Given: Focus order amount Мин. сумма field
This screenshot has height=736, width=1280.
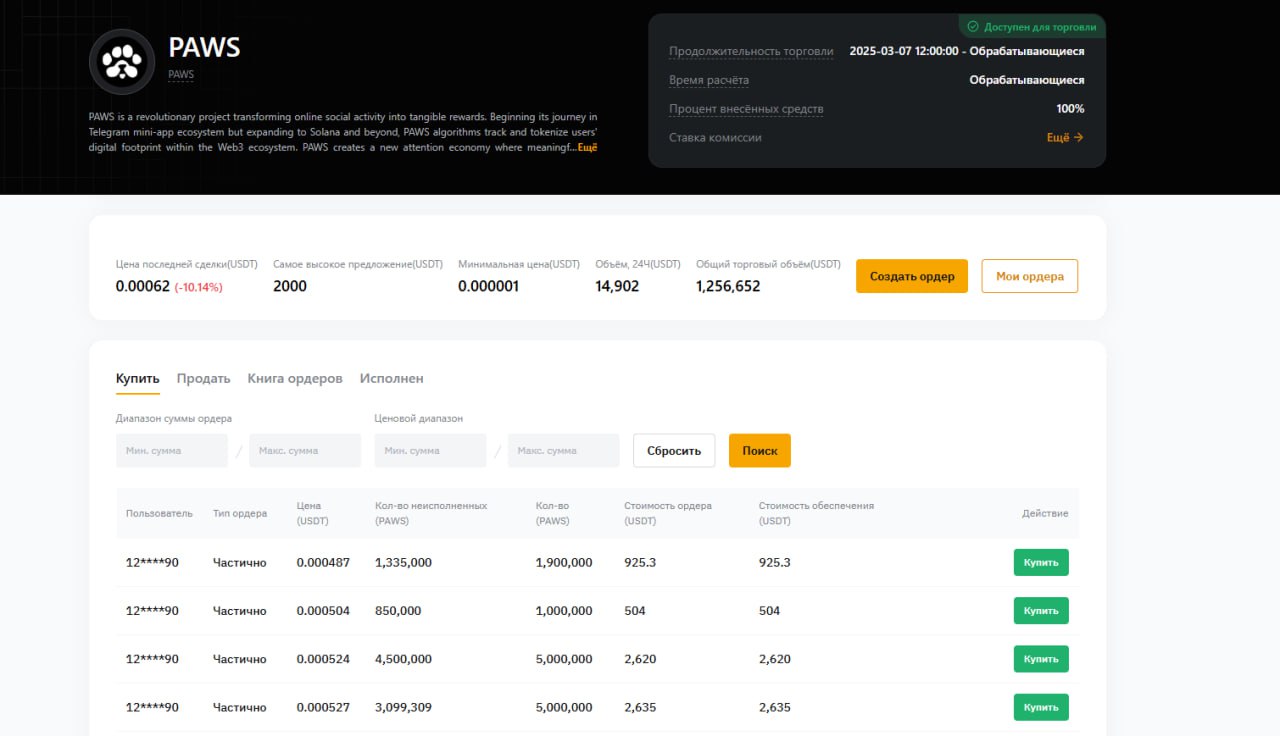Looking at the screenshot, I should tap(172, 450).
